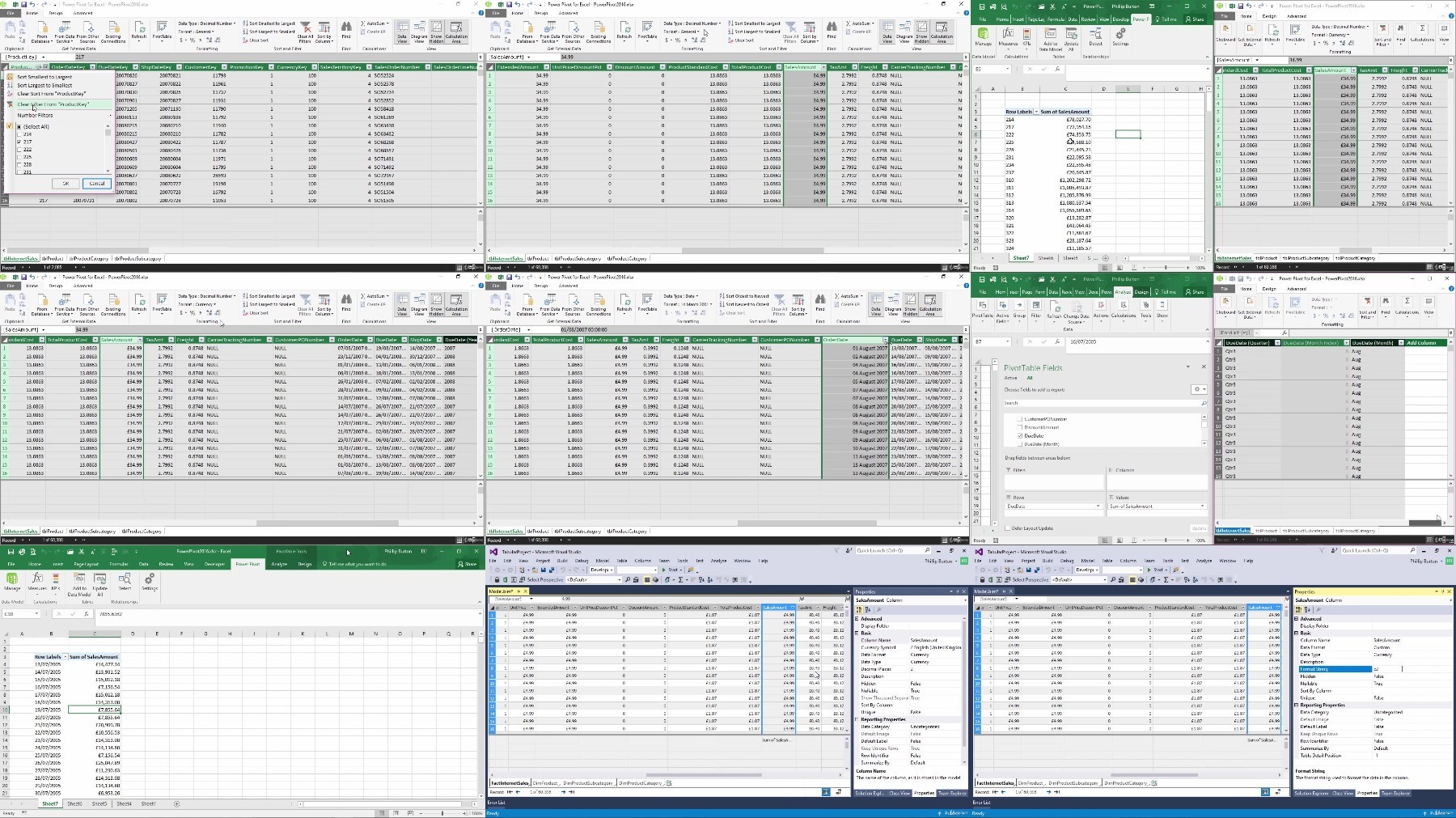
Task: Click Share button in C10 Excel window
Action: tap(468, 564)
